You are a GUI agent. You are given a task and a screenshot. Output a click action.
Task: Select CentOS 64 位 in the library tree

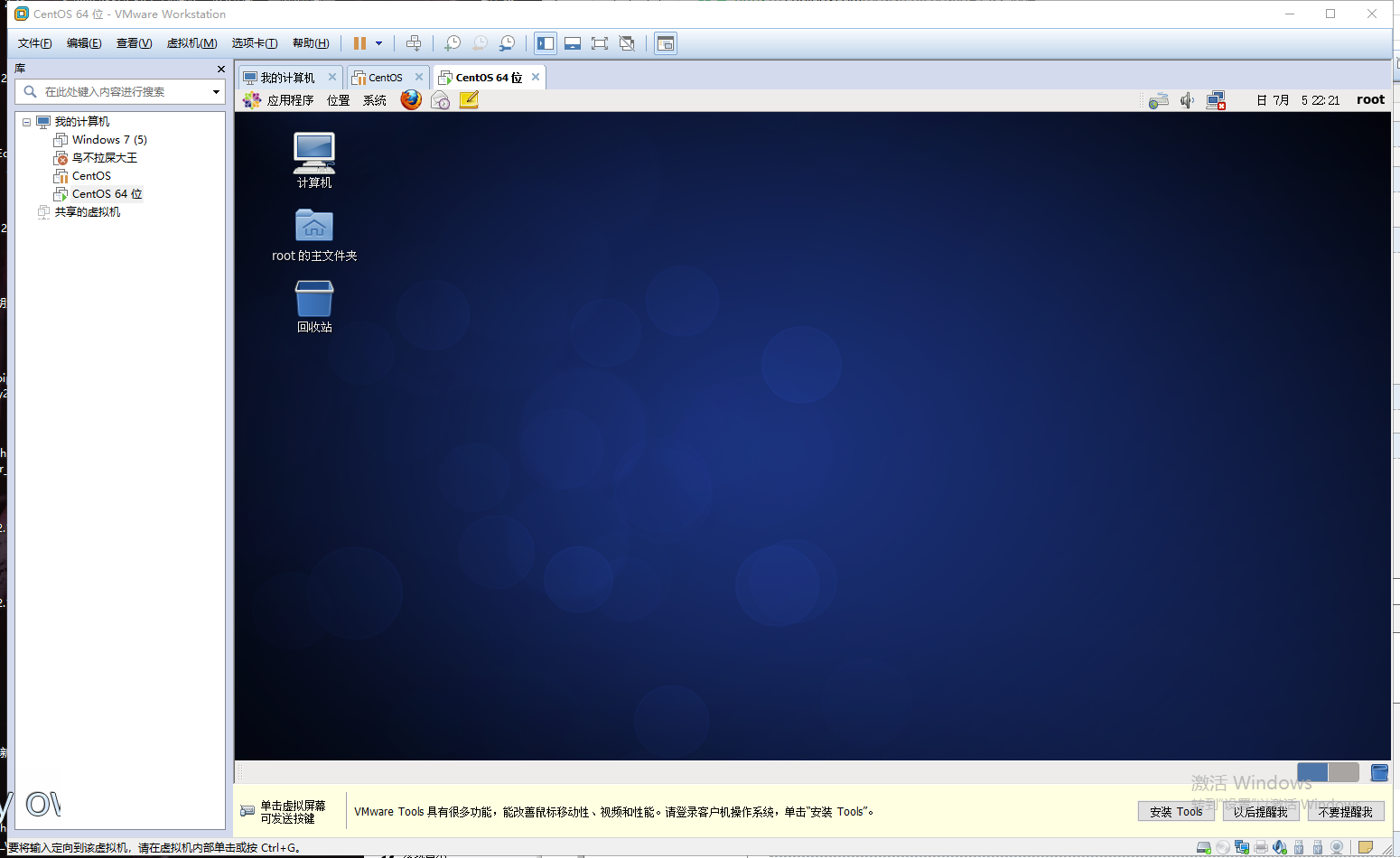coord(98,194)
